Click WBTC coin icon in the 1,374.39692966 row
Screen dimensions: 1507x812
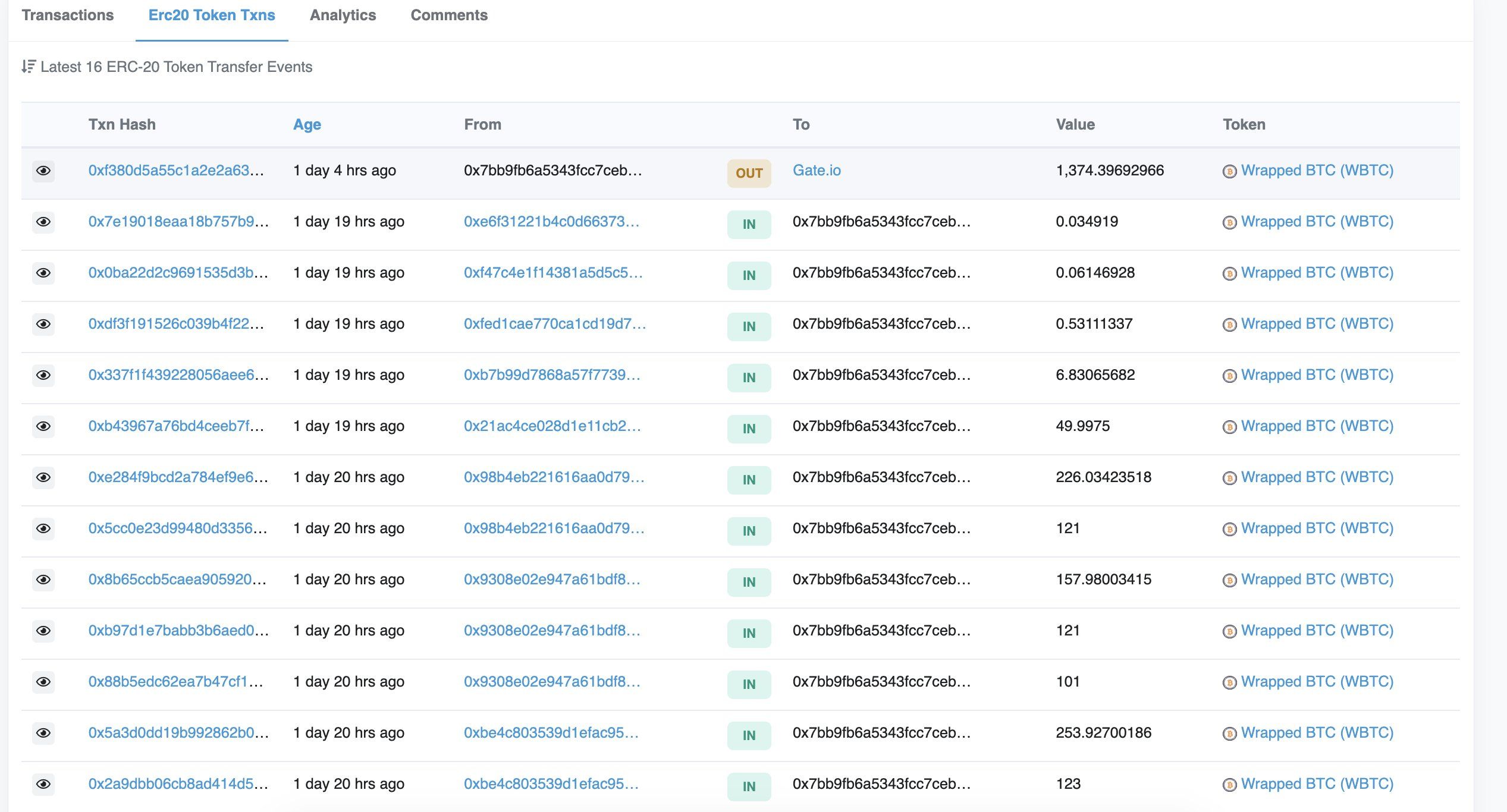1229,172
